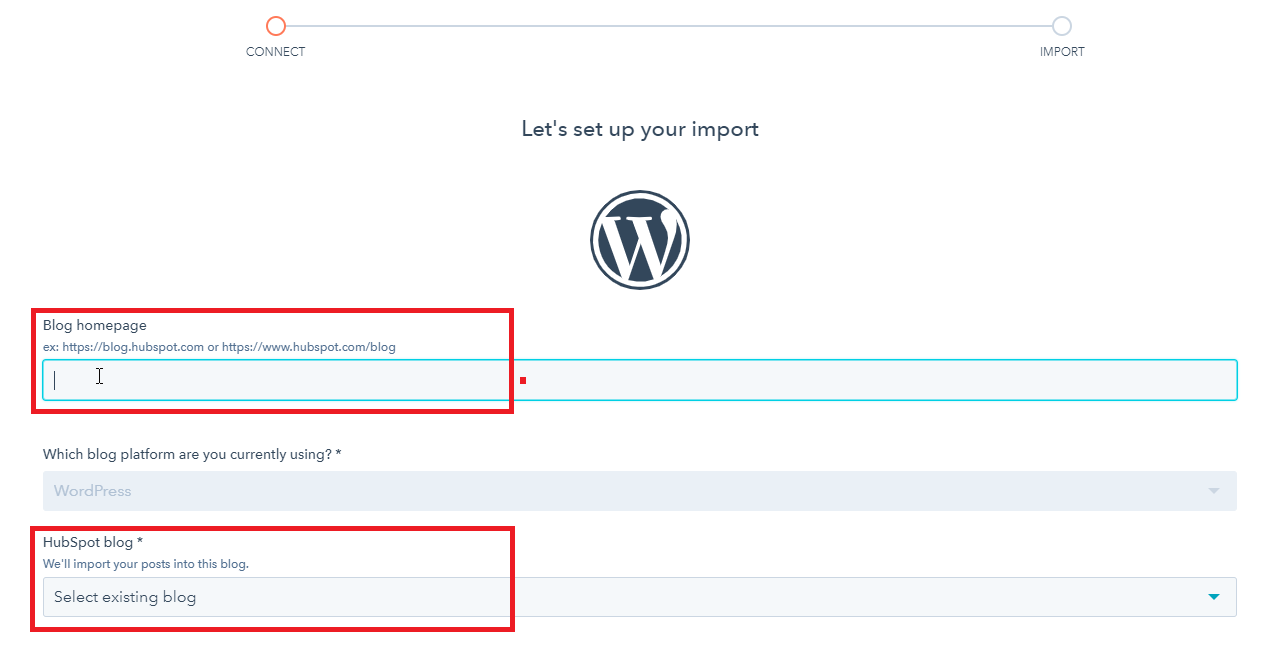Viewport: 1261px width, 652px height.
Task: Click the disabled WordPress platform combo box
Action: 638,491
